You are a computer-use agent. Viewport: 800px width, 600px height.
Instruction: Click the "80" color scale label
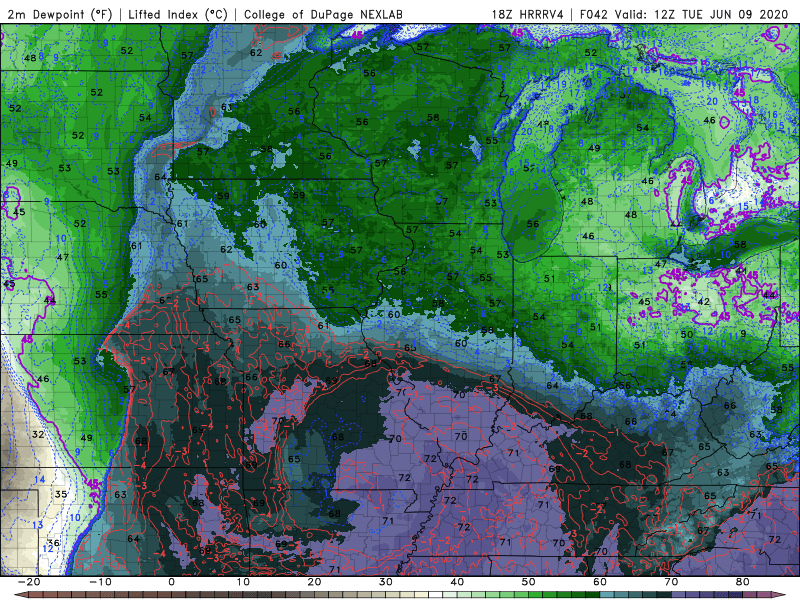click(743, 582)
